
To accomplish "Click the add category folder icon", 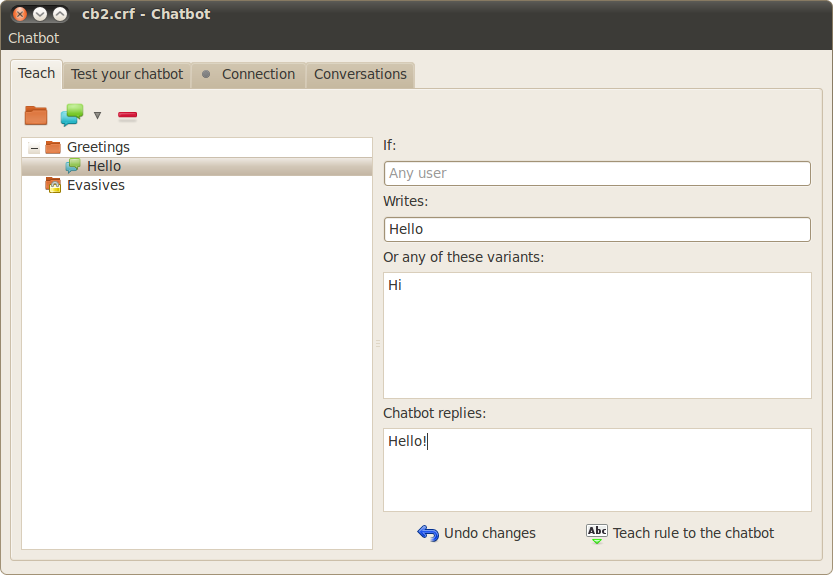I will coord(36,115).
